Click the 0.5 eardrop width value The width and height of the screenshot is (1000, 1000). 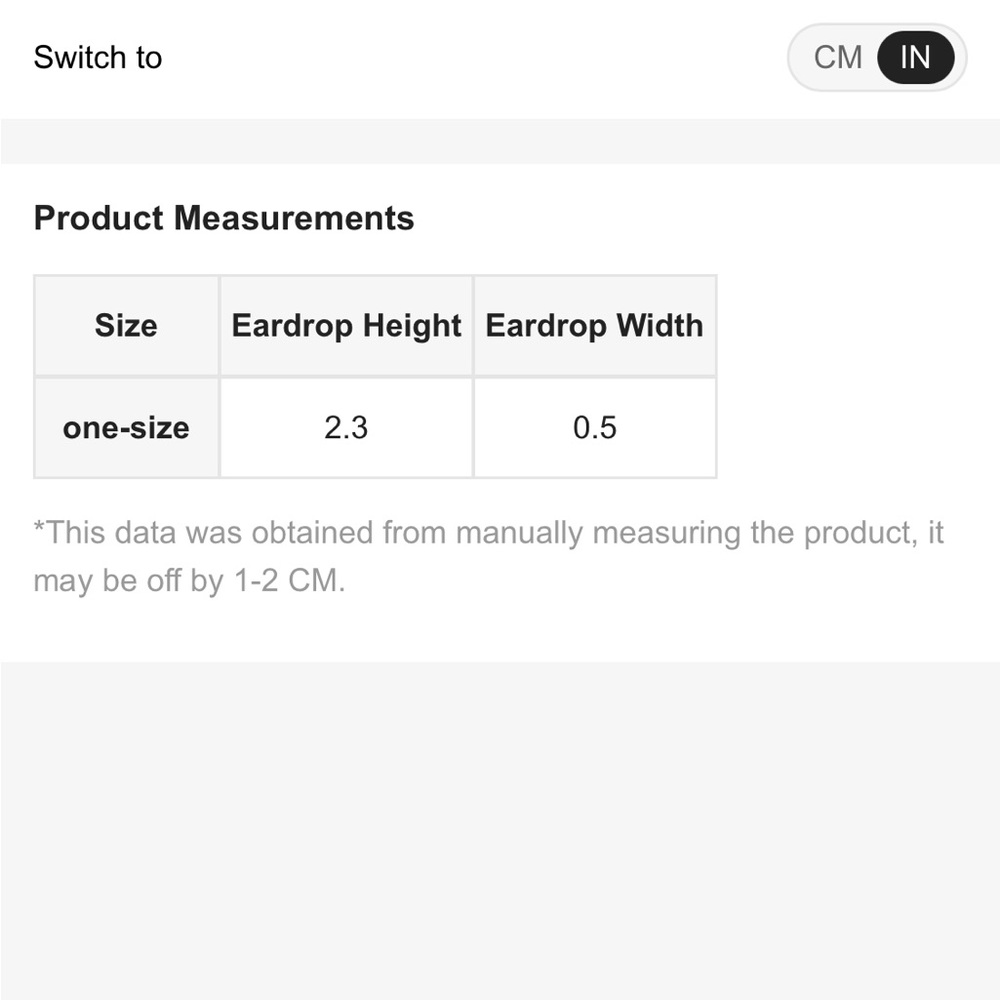[x=594, y=428]
